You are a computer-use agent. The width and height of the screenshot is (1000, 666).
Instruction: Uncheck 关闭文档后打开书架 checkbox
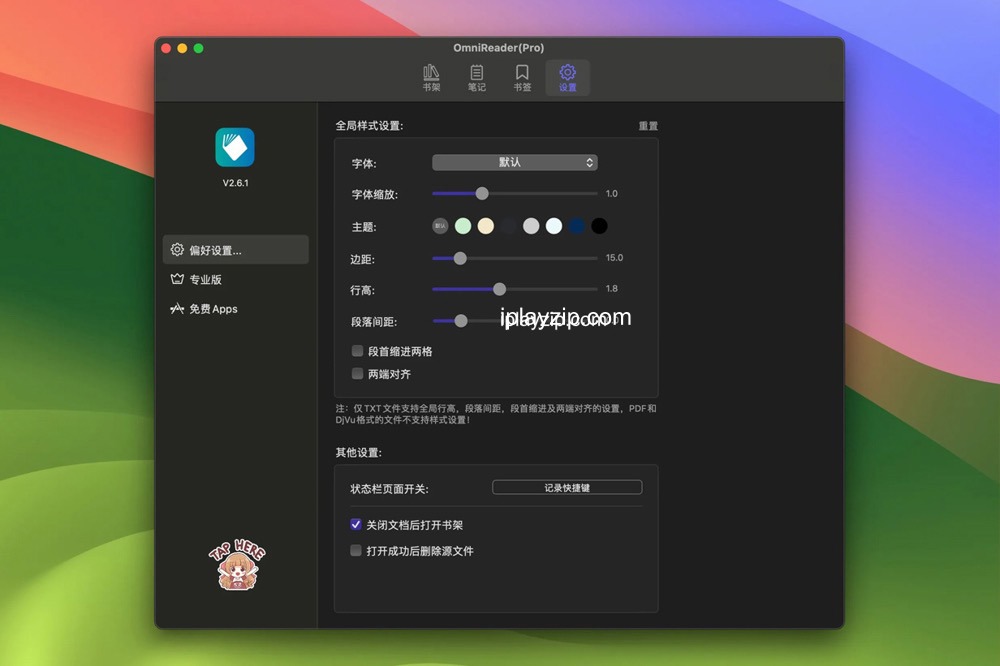click(x=356, y=524)
